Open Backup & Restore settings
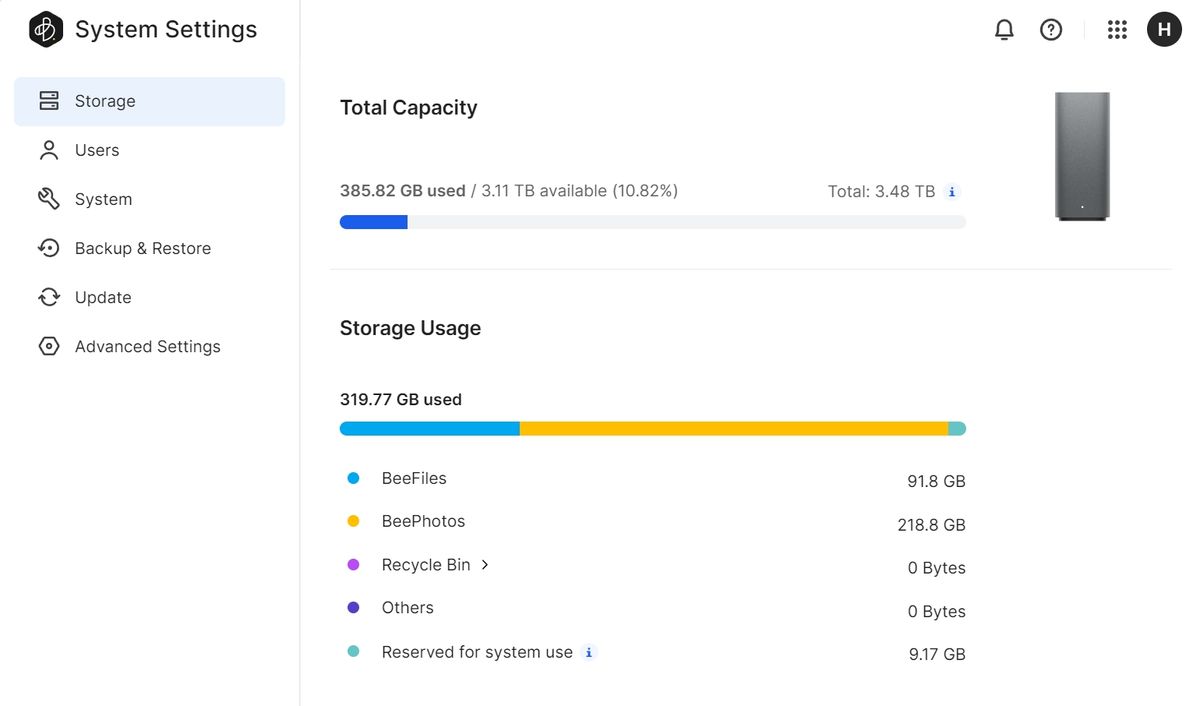 pyautogui.click(x=142, y=247)
